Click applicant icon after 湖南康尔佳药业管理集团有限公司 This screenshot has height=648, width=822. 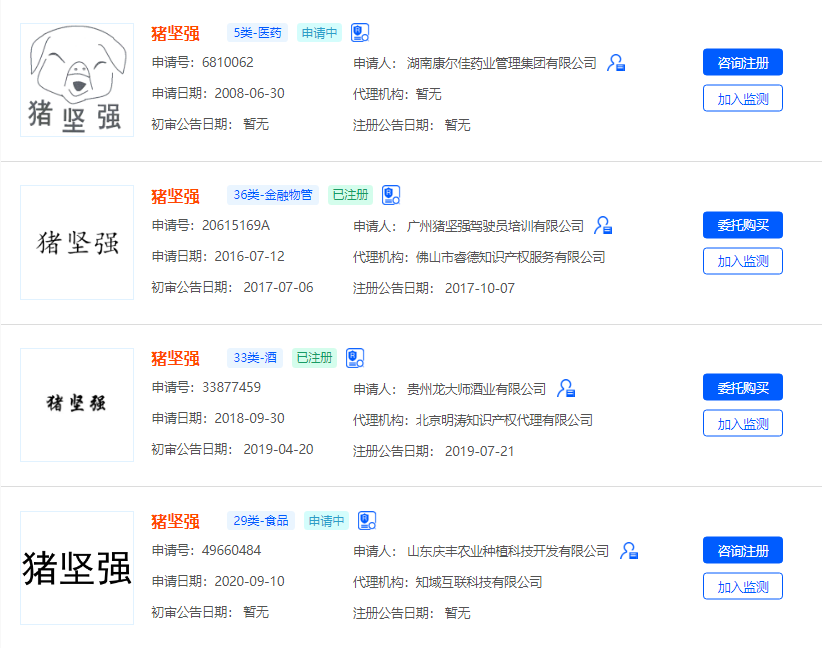click(616, 63)
